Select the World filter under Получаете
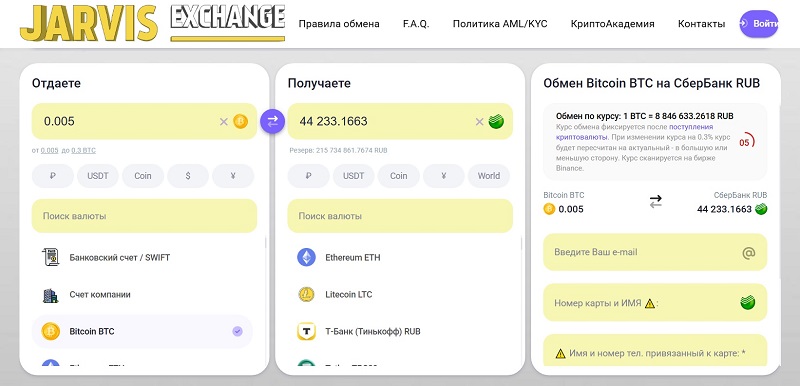800x386 pixels. (489, 176)
